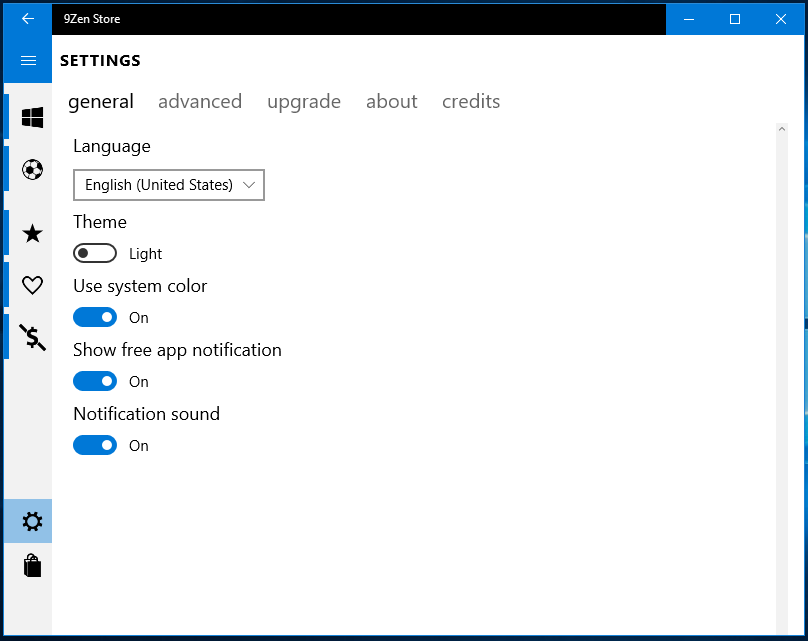The width and height of the screenshot is (808, 641).
Task: Open the soccer ball games section
Action: 32,170
